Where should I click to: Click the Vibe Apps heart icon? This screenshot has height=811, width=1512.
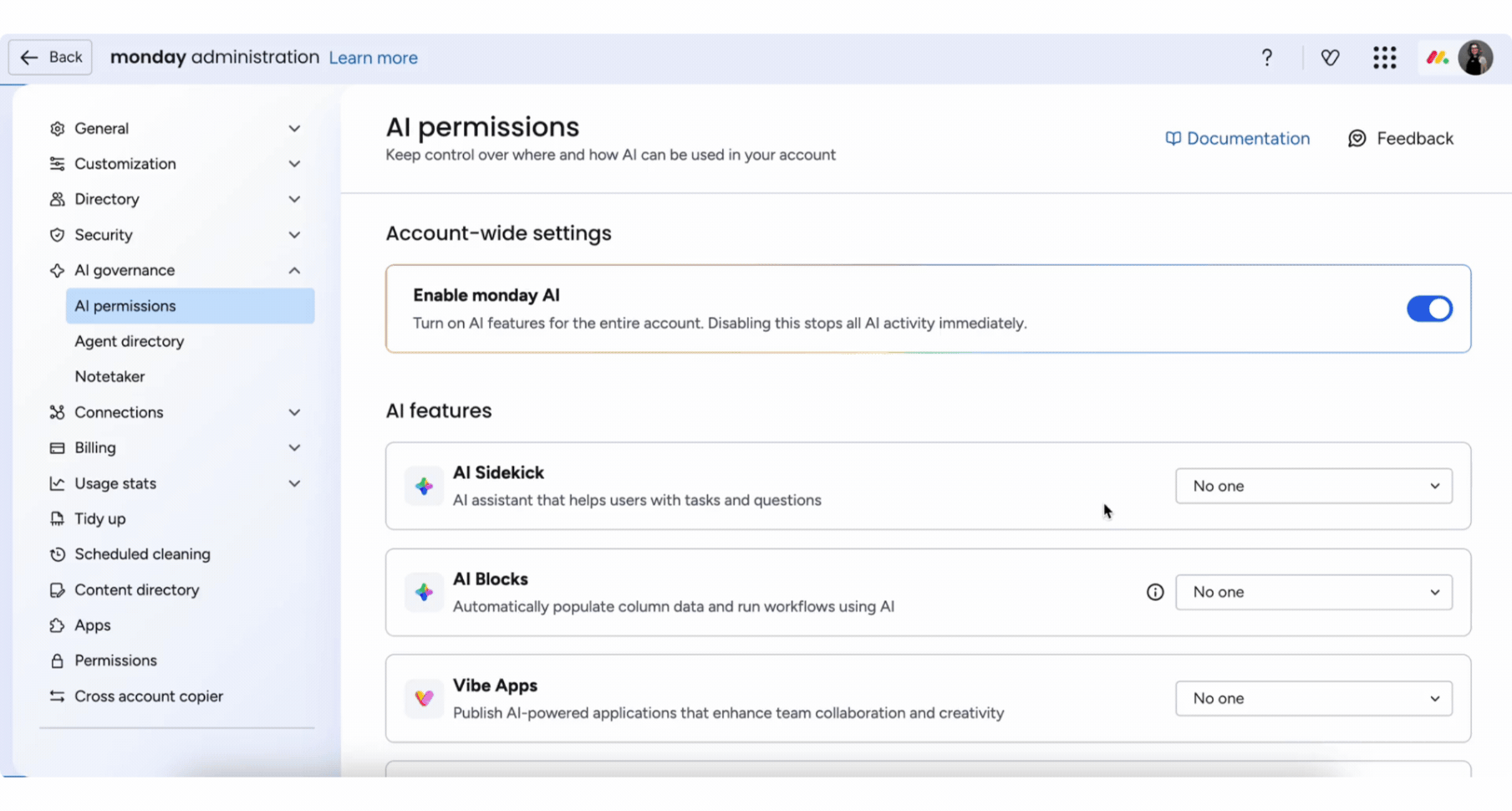[x=424, y=698]
